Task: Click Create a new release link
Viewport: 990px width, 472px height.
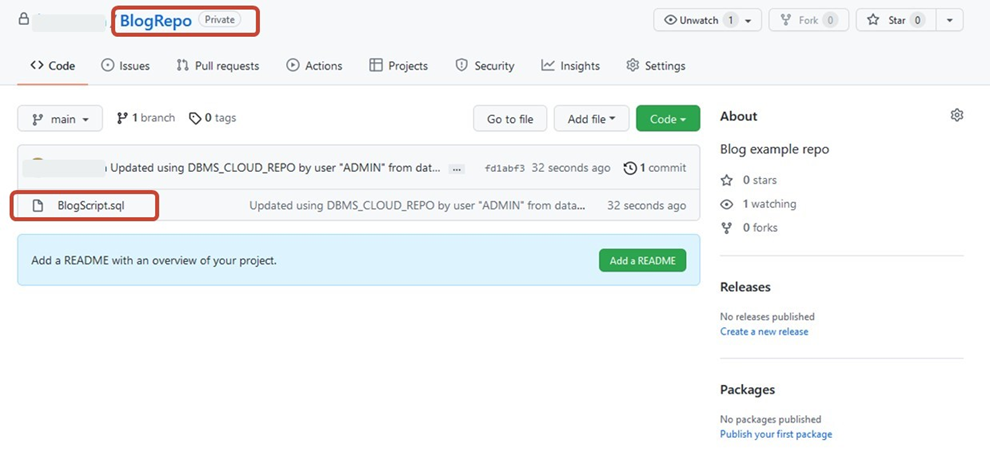Action: tap(764, 332)
